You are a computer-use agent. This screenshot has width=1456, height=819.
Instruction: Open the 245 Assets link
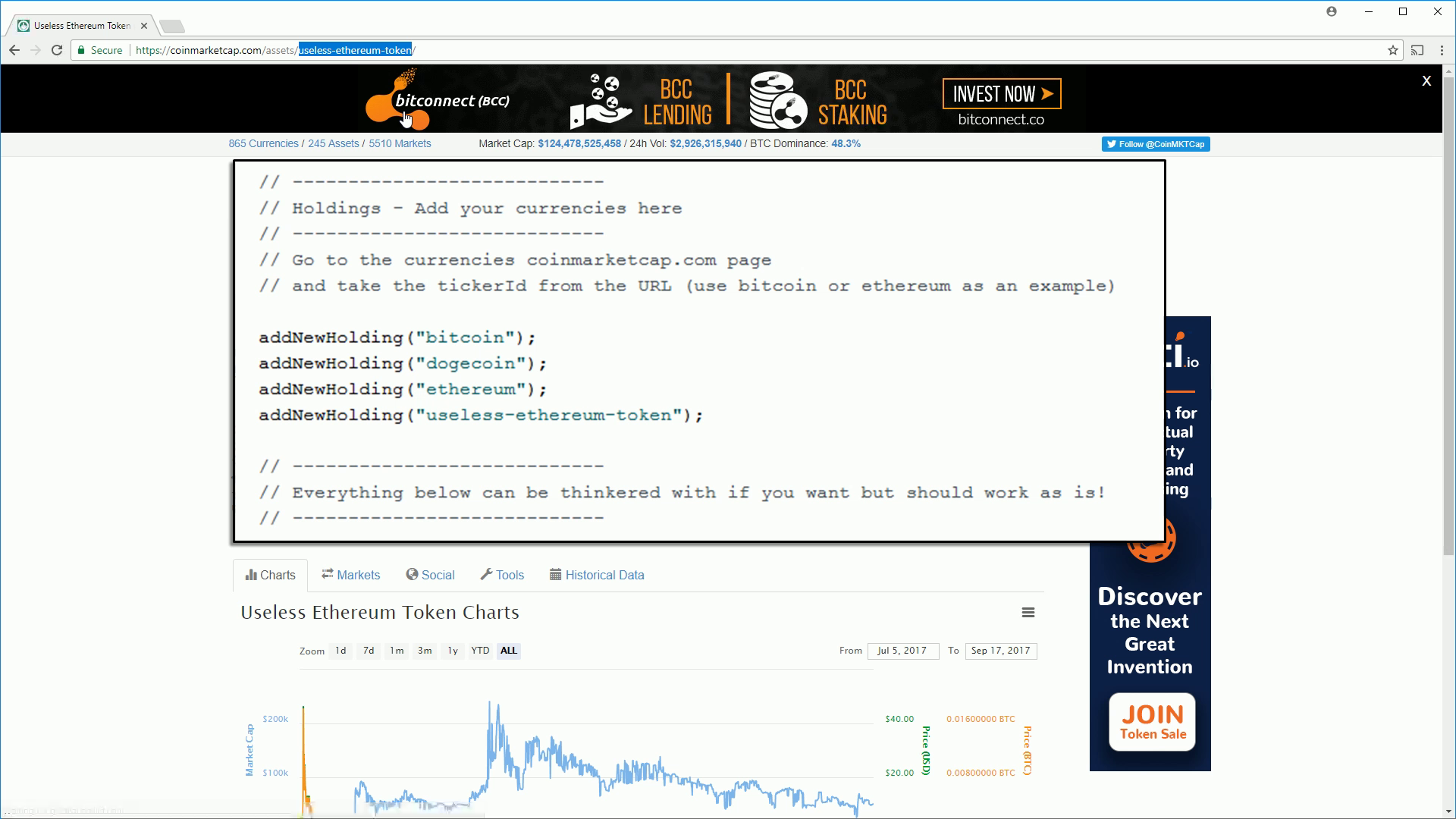(333, 143)
